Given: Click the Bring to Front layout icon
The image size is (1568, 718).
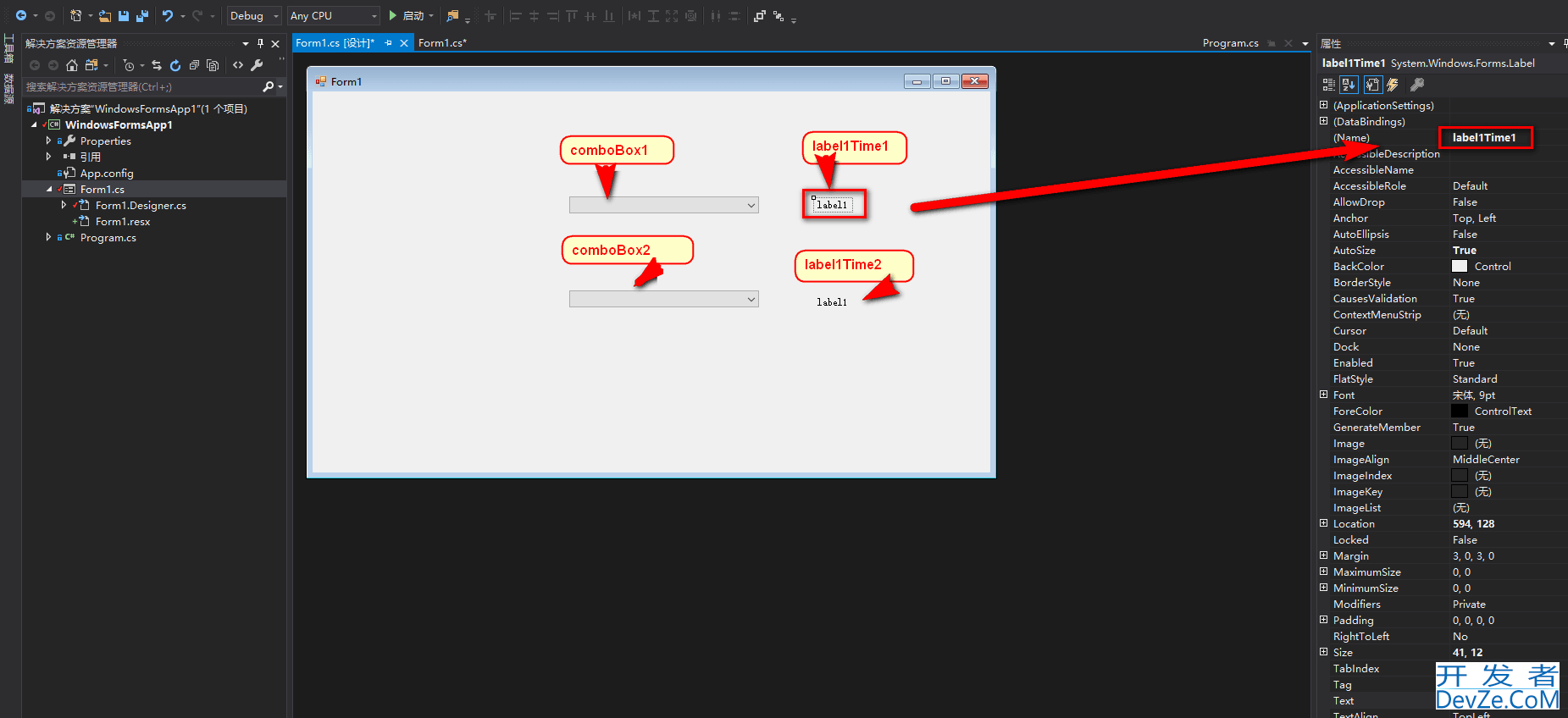Looking at the screenshot, I should click(759, 15).
